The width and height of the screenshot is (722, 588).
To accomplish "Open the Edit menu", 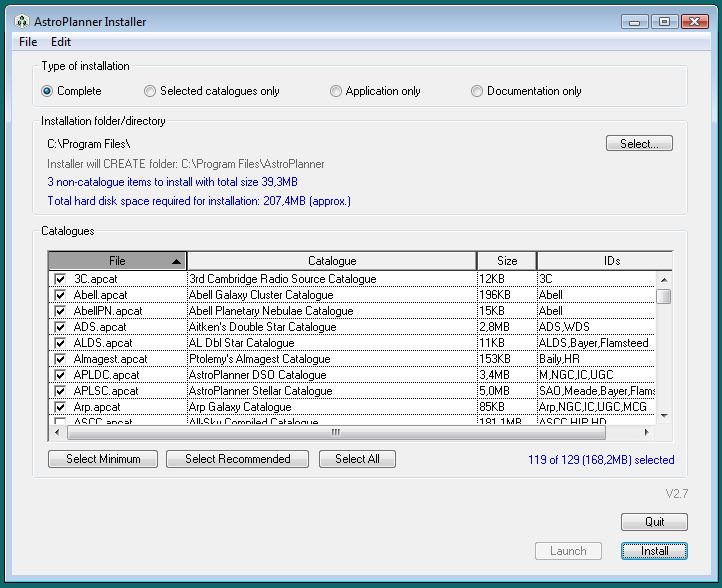I will coord(61,42).
